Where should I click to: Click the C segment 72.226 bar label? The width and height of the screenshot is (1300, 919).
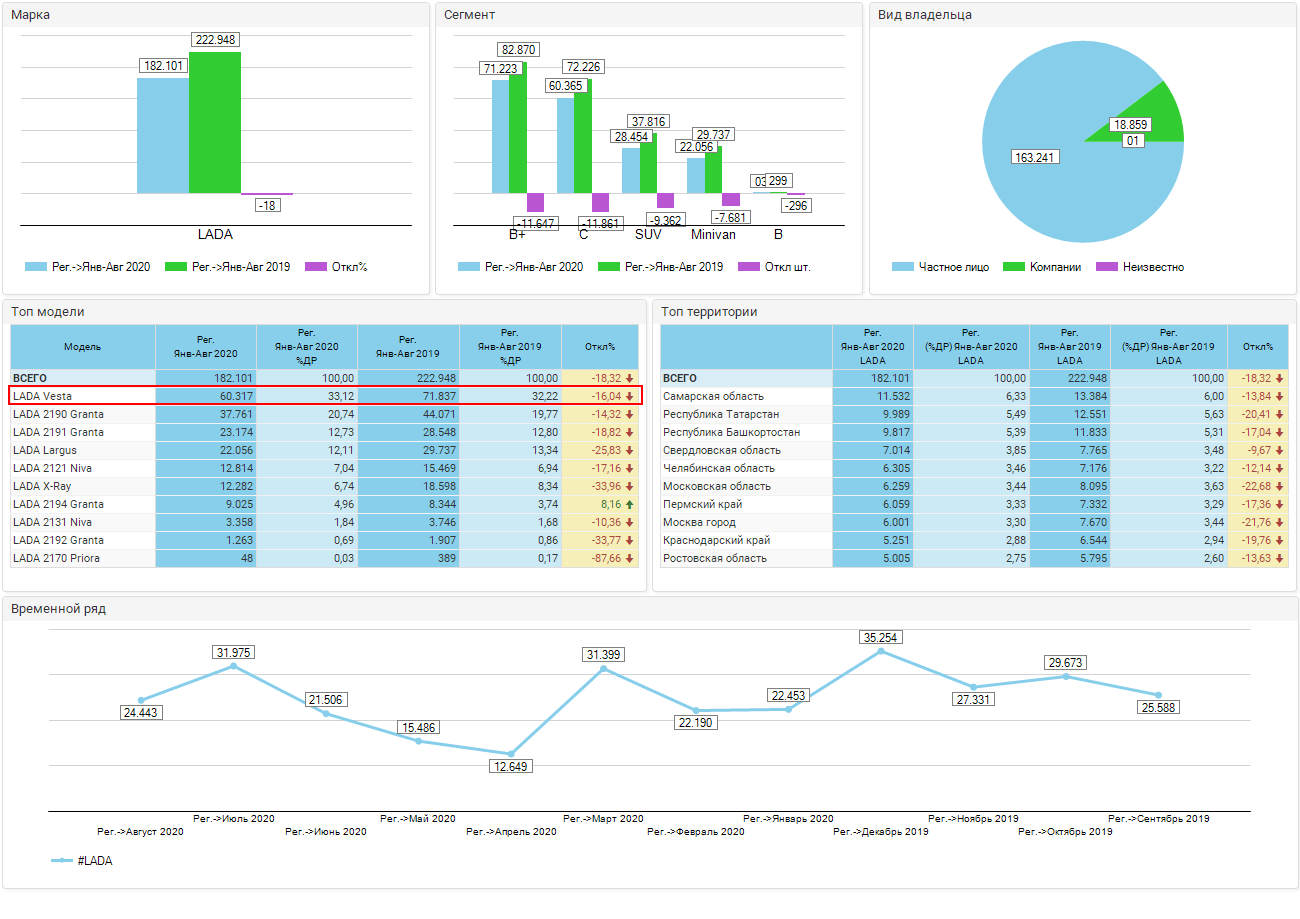pos(583,67)
